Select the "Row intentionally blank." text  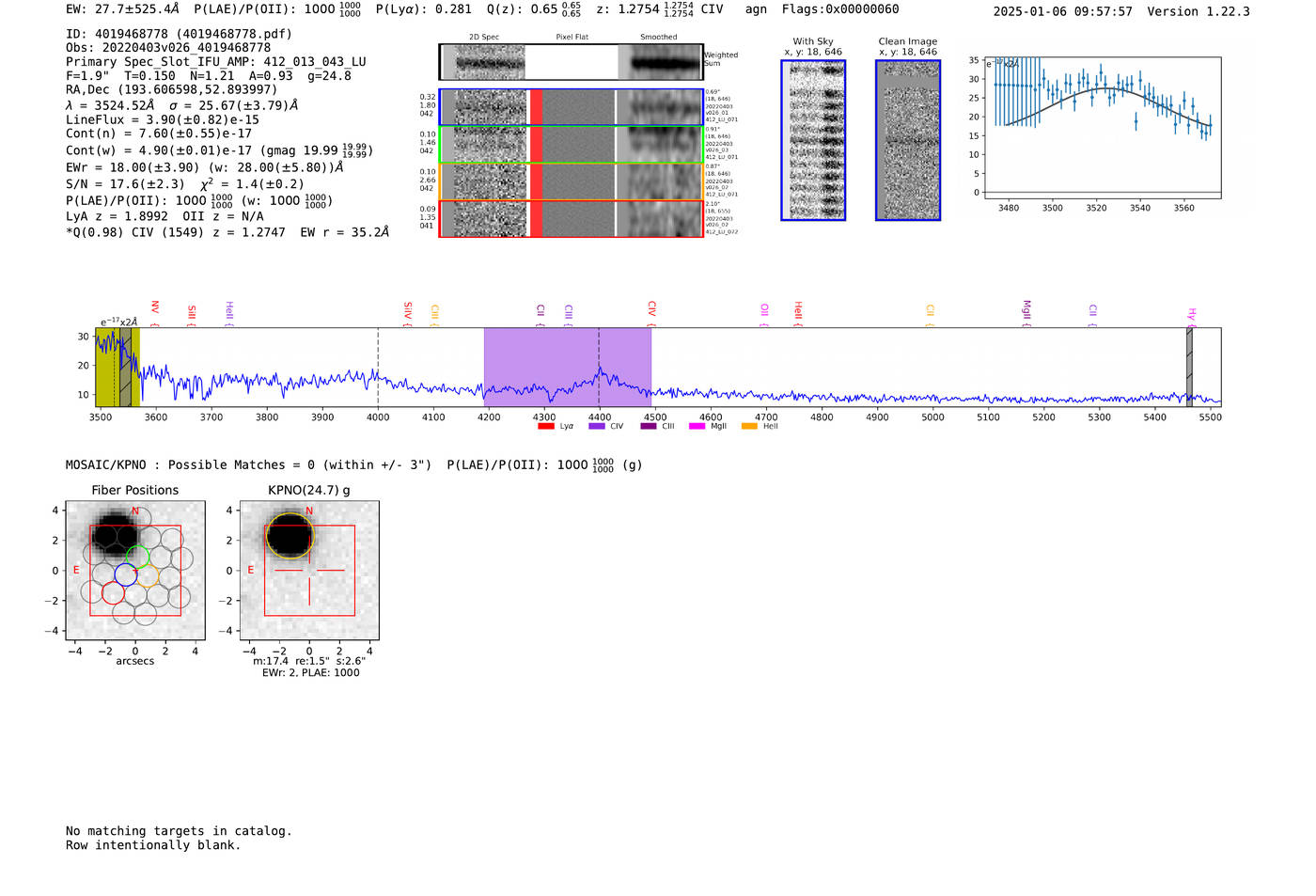(153, 845)
